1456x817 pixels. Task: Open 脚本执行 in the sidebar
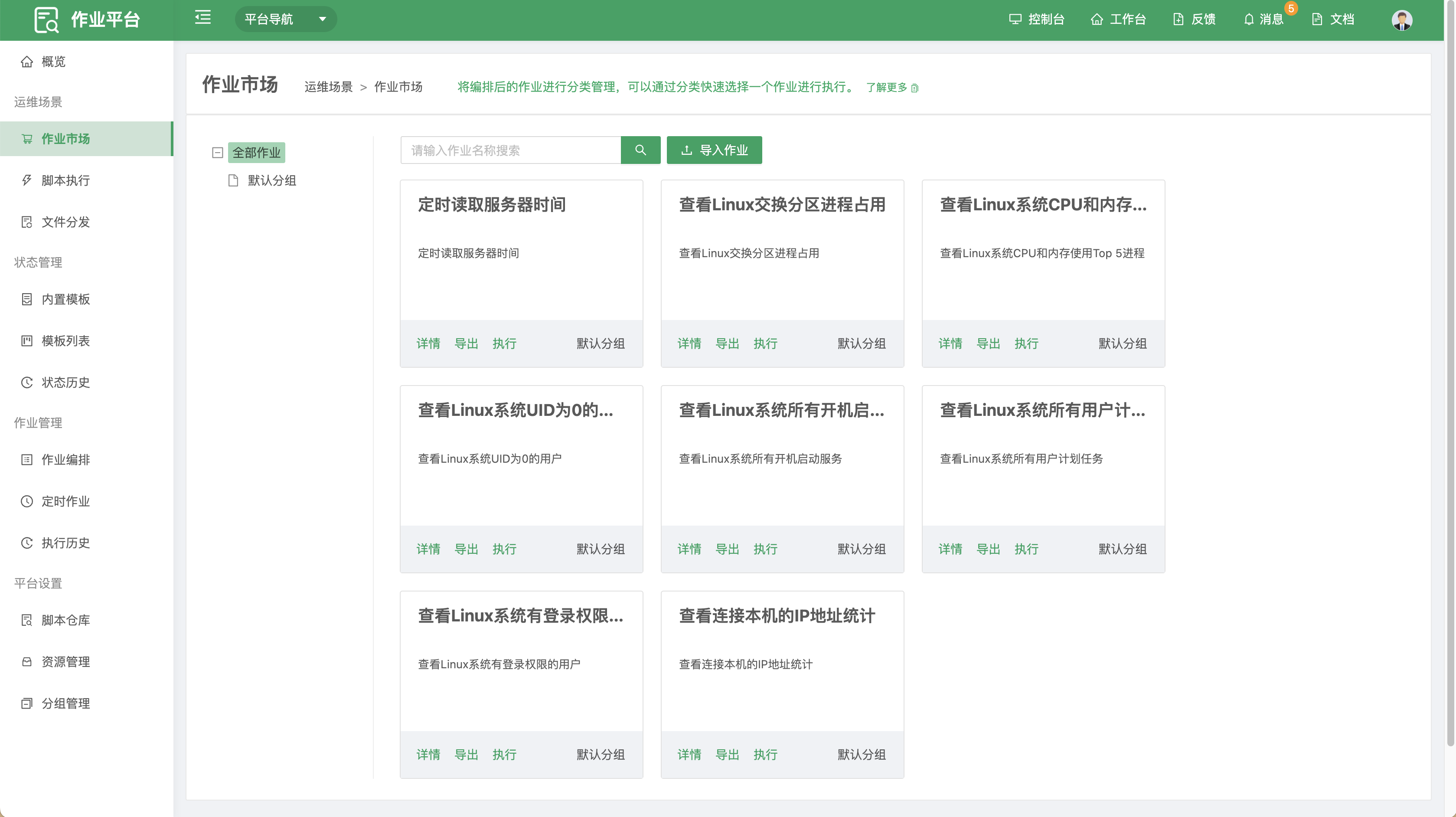(x=86, y=180)
